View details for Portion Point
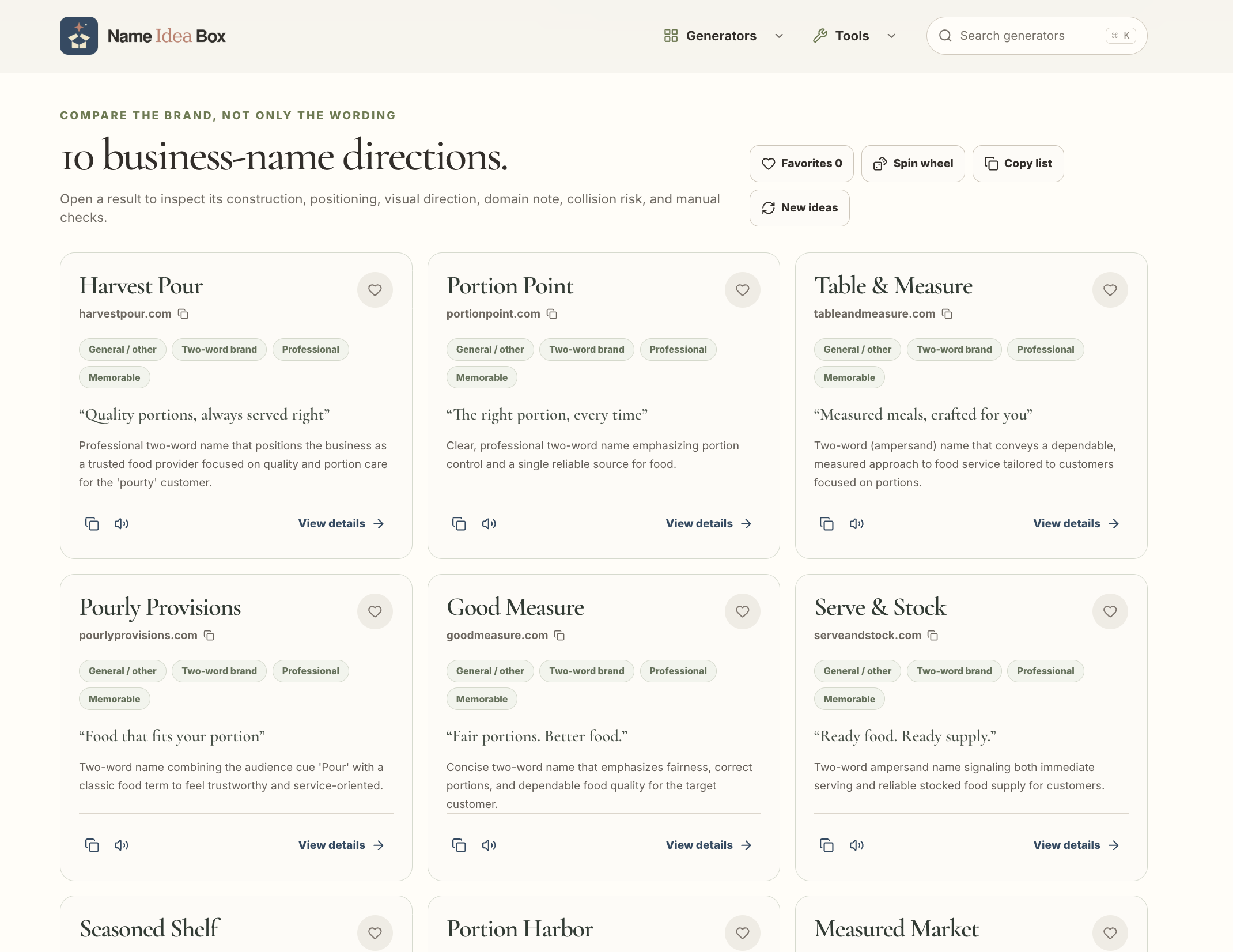Screen dimensions: 1233x952 point(709,524)
